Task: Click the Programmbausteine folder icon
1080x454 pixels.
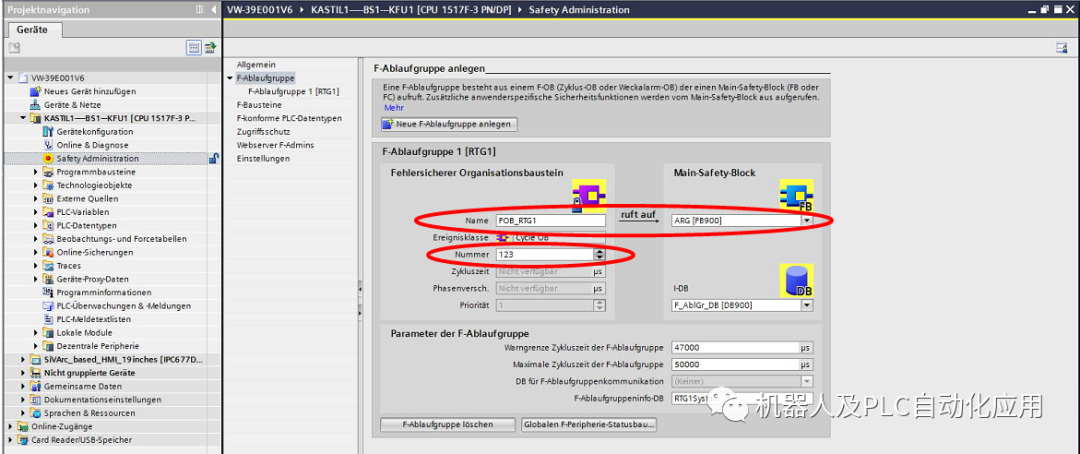Action: [x=48, y=172]
